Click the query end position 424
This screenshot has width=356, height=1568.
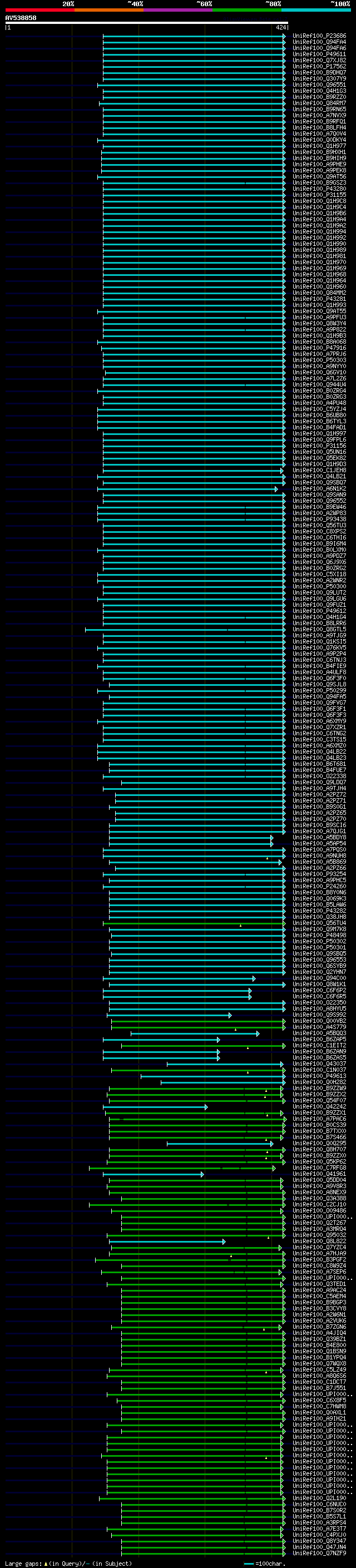pos(281,27)
